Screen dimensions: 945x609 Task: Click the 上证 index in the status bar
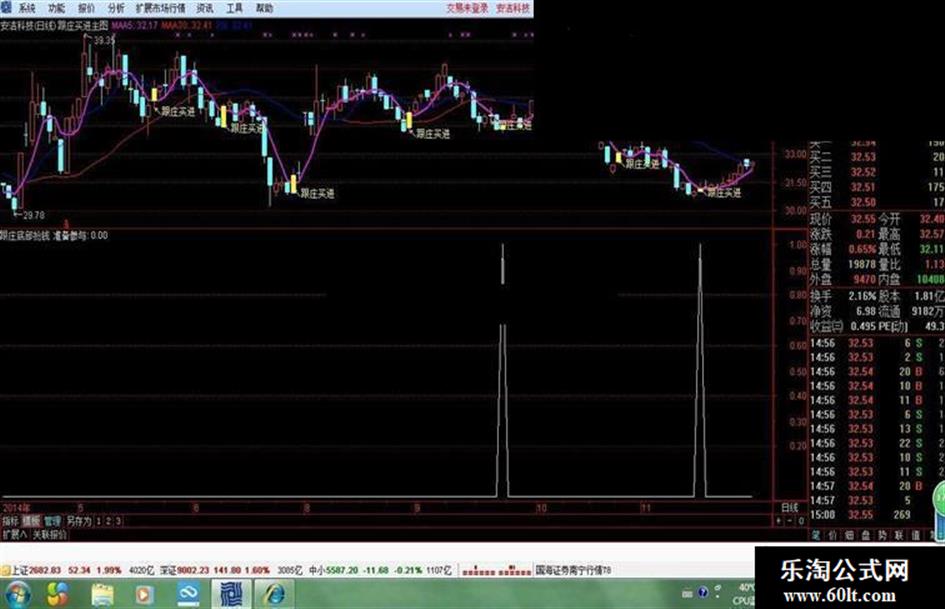coord(19,570)
